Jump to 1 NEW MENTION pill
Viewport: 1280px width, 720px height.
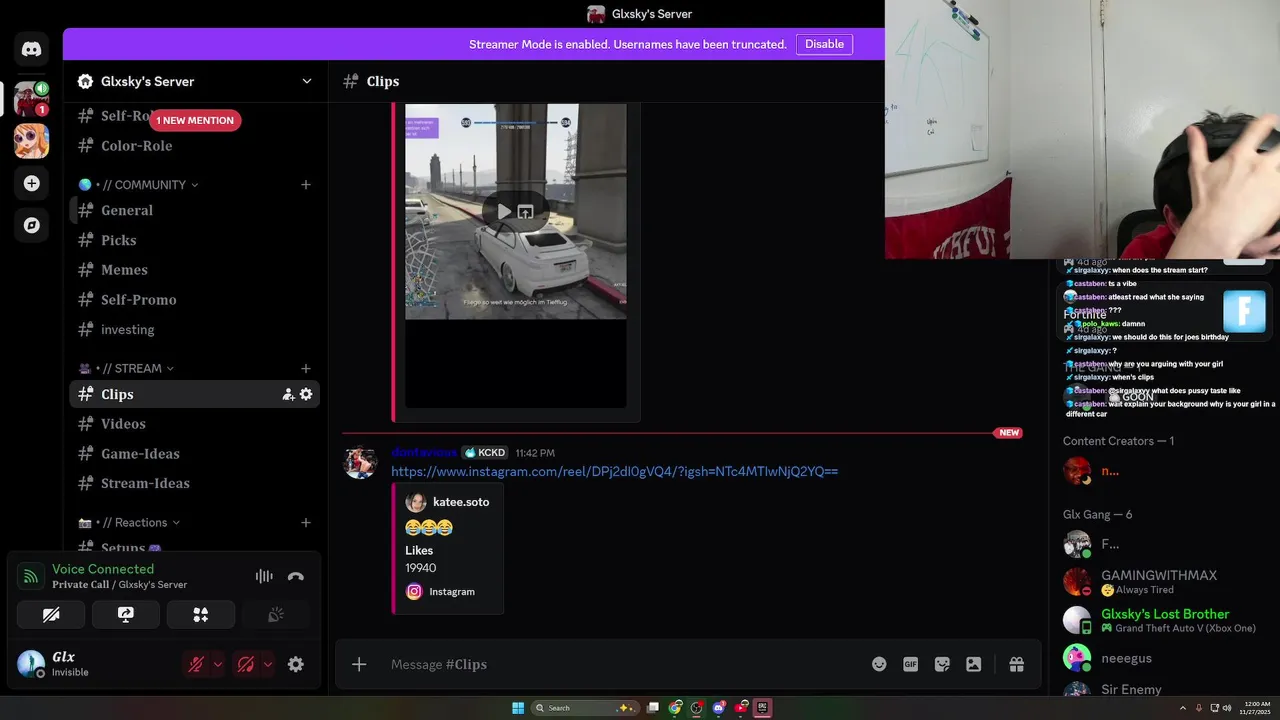coord(195,120)
